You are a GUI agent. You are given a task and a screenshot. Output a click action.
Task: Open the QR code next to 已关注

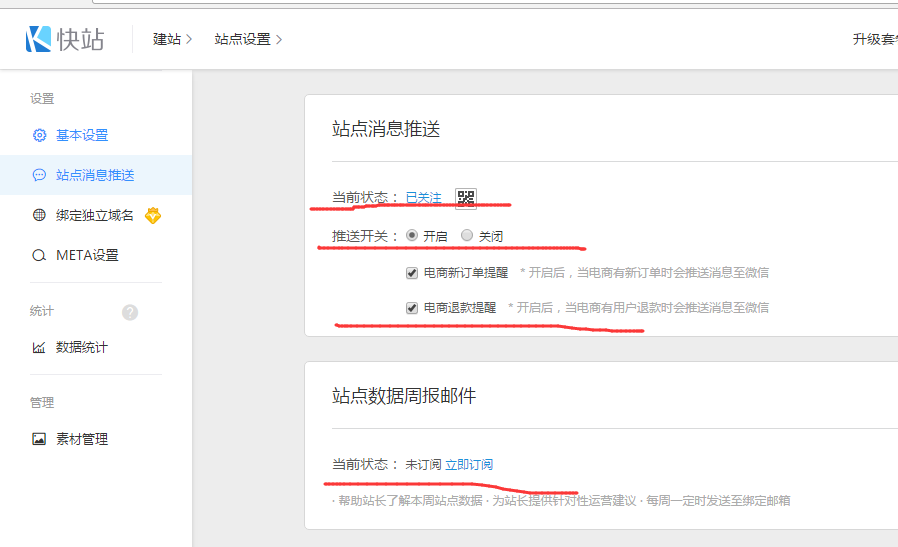click(465, 198)
